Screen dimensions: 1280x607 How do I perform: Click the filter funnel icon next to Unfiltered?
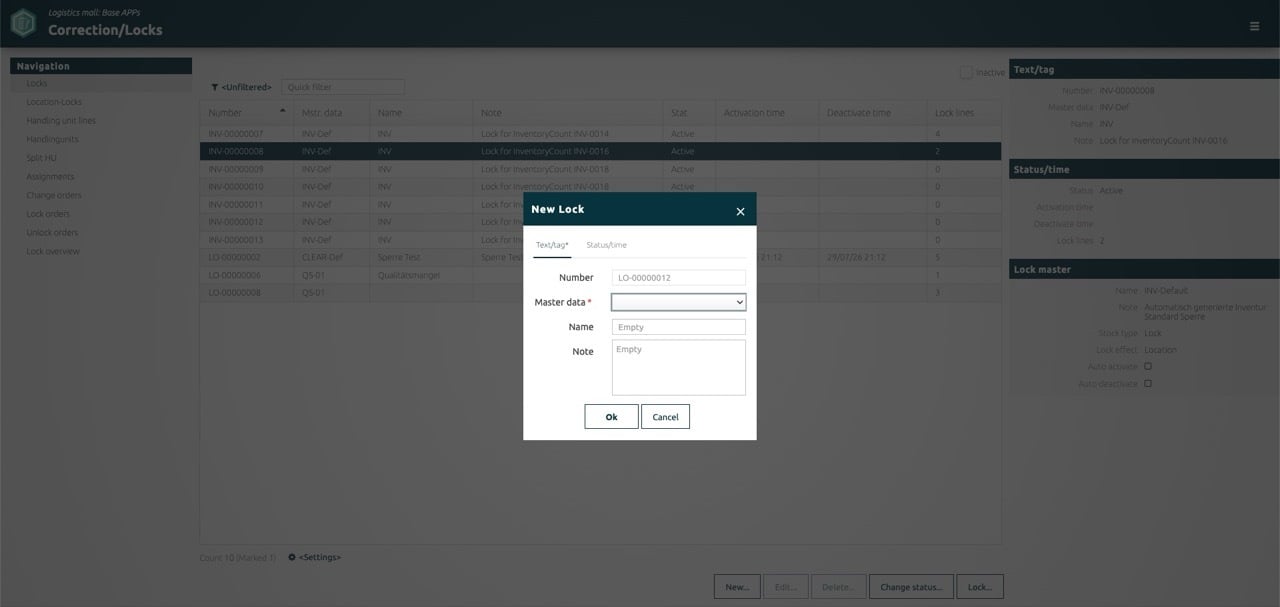[x=214, y=87]
